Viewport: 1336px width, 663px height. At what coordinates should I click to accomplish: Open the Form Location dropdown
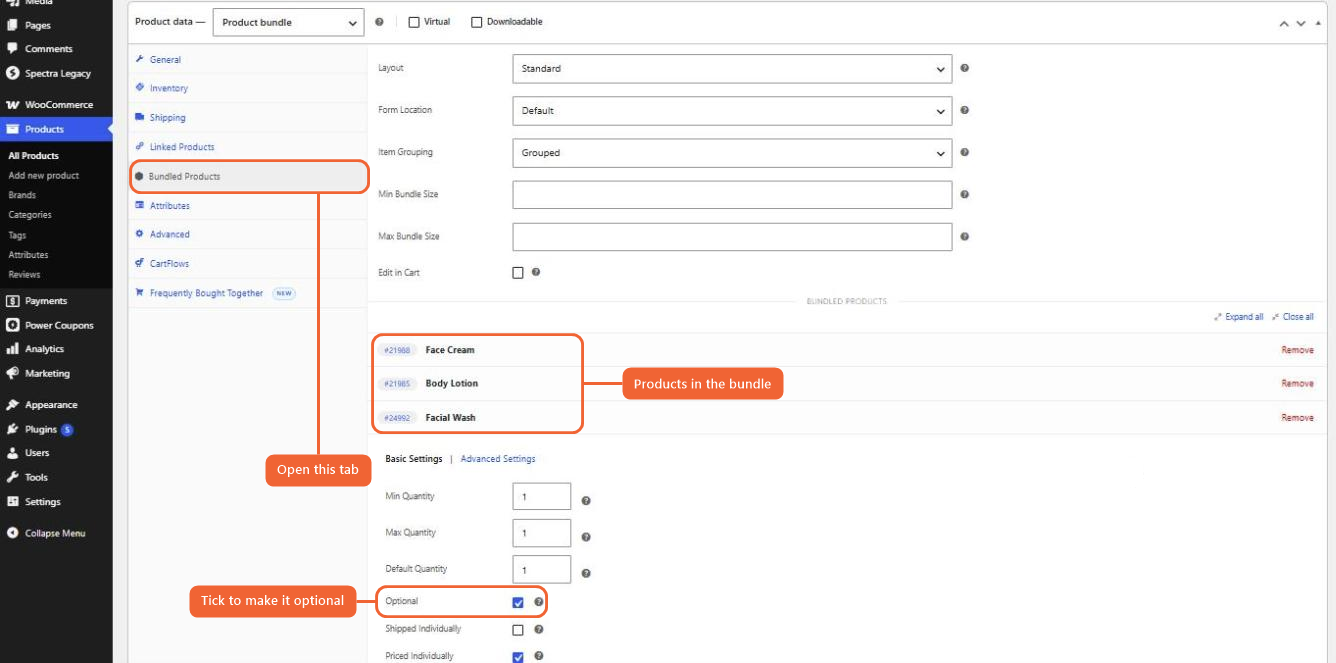pos(732,111)
